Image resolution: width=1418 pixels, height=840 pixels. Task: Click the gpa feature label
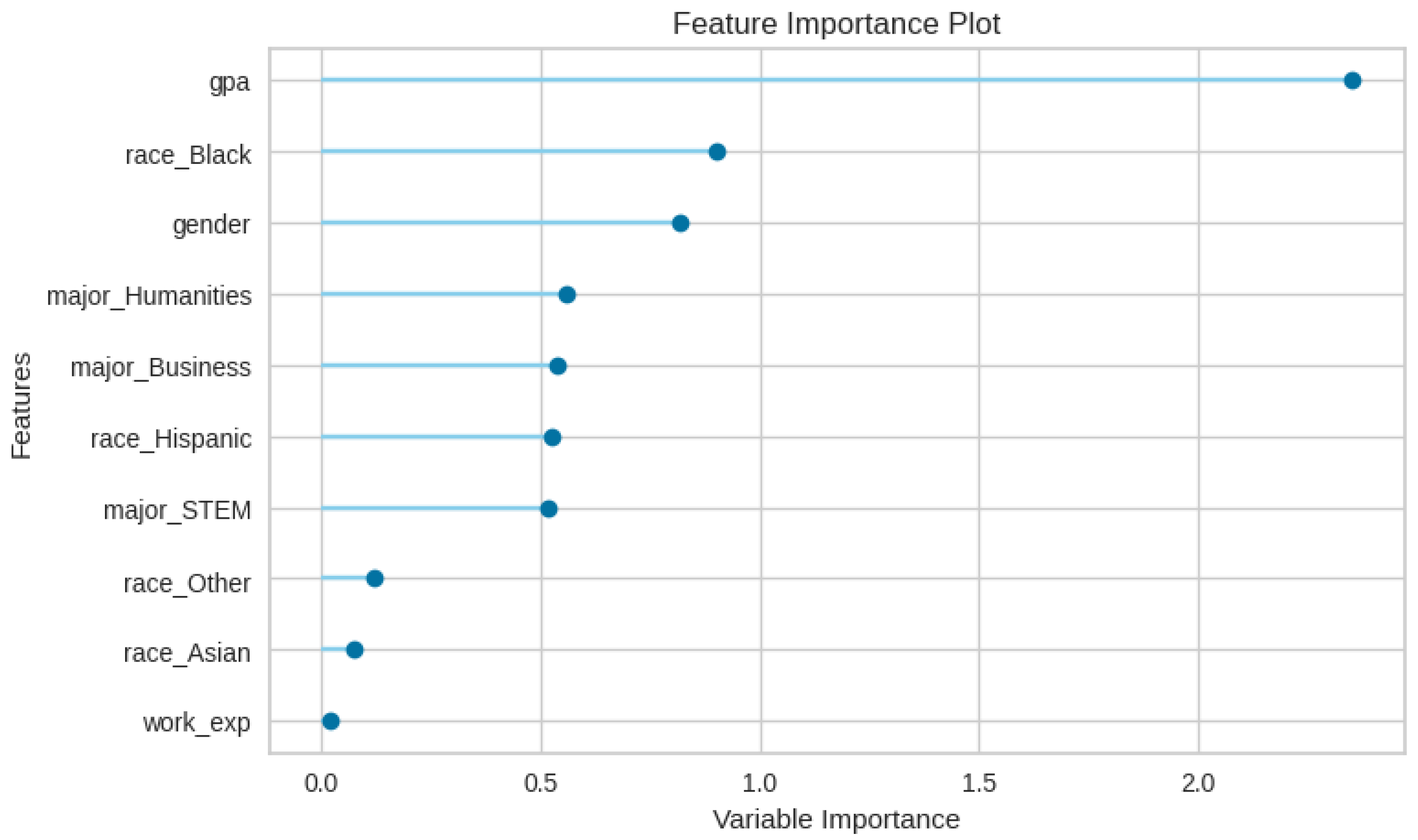point(230,83)
